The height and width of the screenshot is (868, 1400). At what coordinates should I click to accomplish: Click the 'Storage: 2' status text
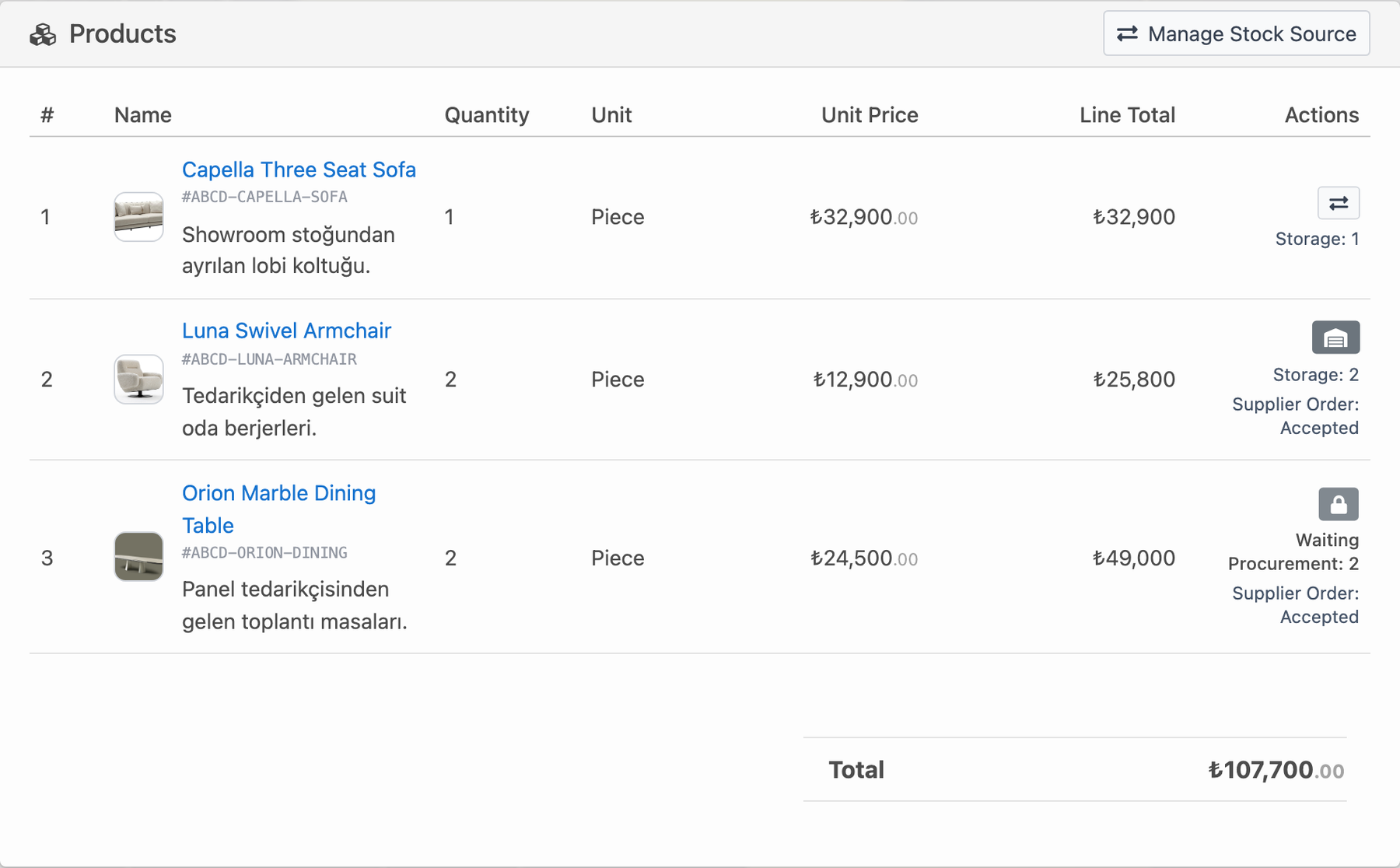[1315, 375]
